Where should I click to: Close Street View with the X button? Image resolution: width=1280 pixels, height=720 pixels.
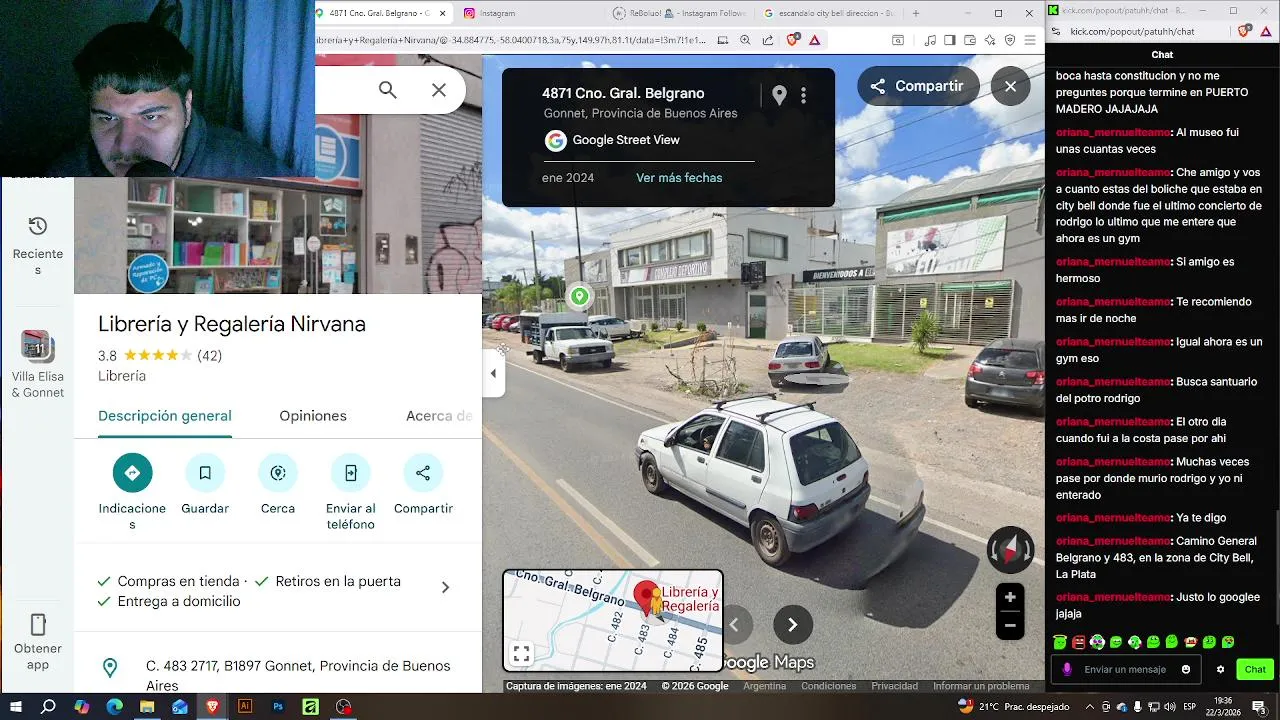[1010, 86]
